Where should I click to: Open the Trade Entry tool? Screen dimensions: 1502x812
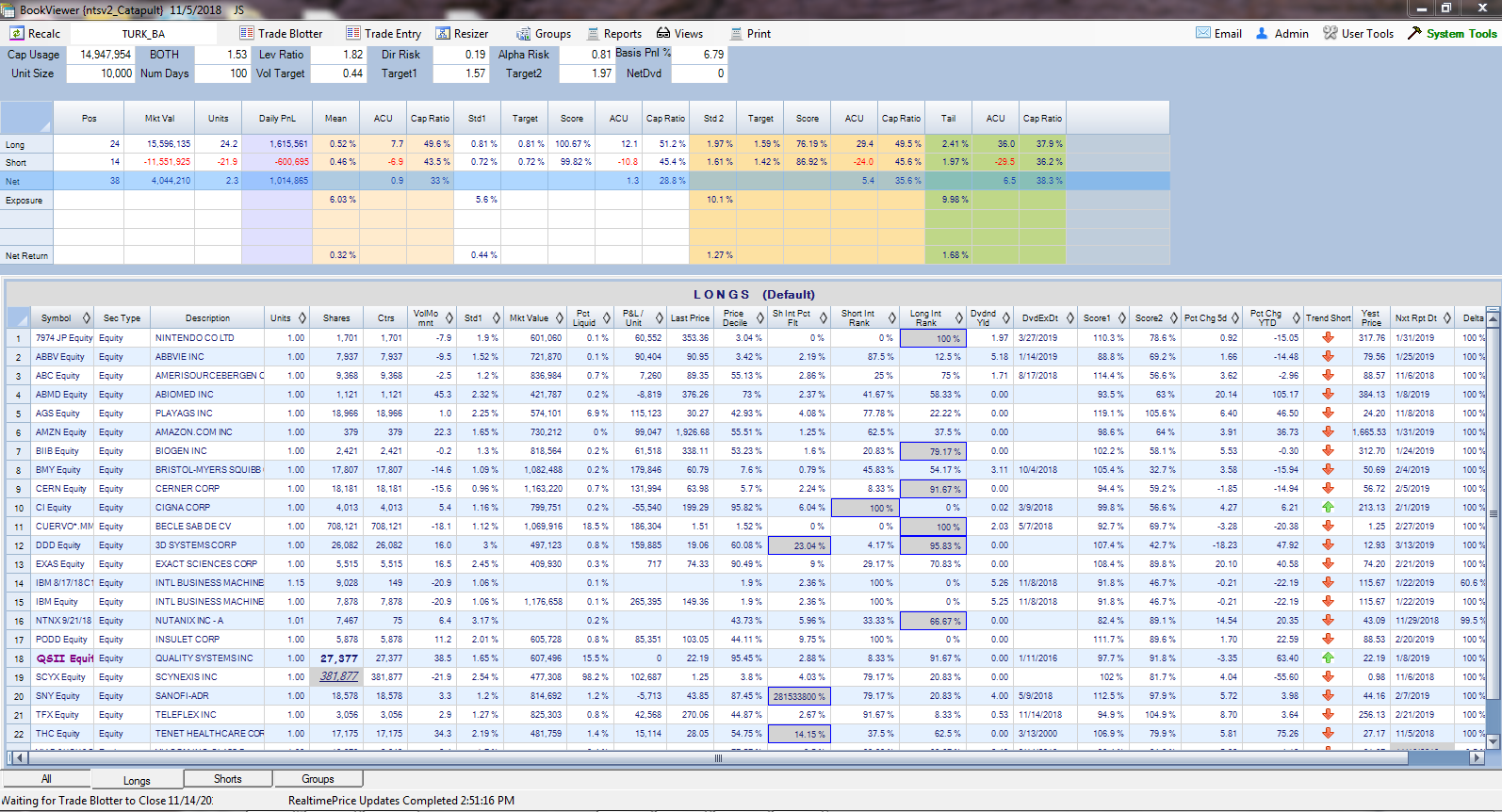coord(384,34)
